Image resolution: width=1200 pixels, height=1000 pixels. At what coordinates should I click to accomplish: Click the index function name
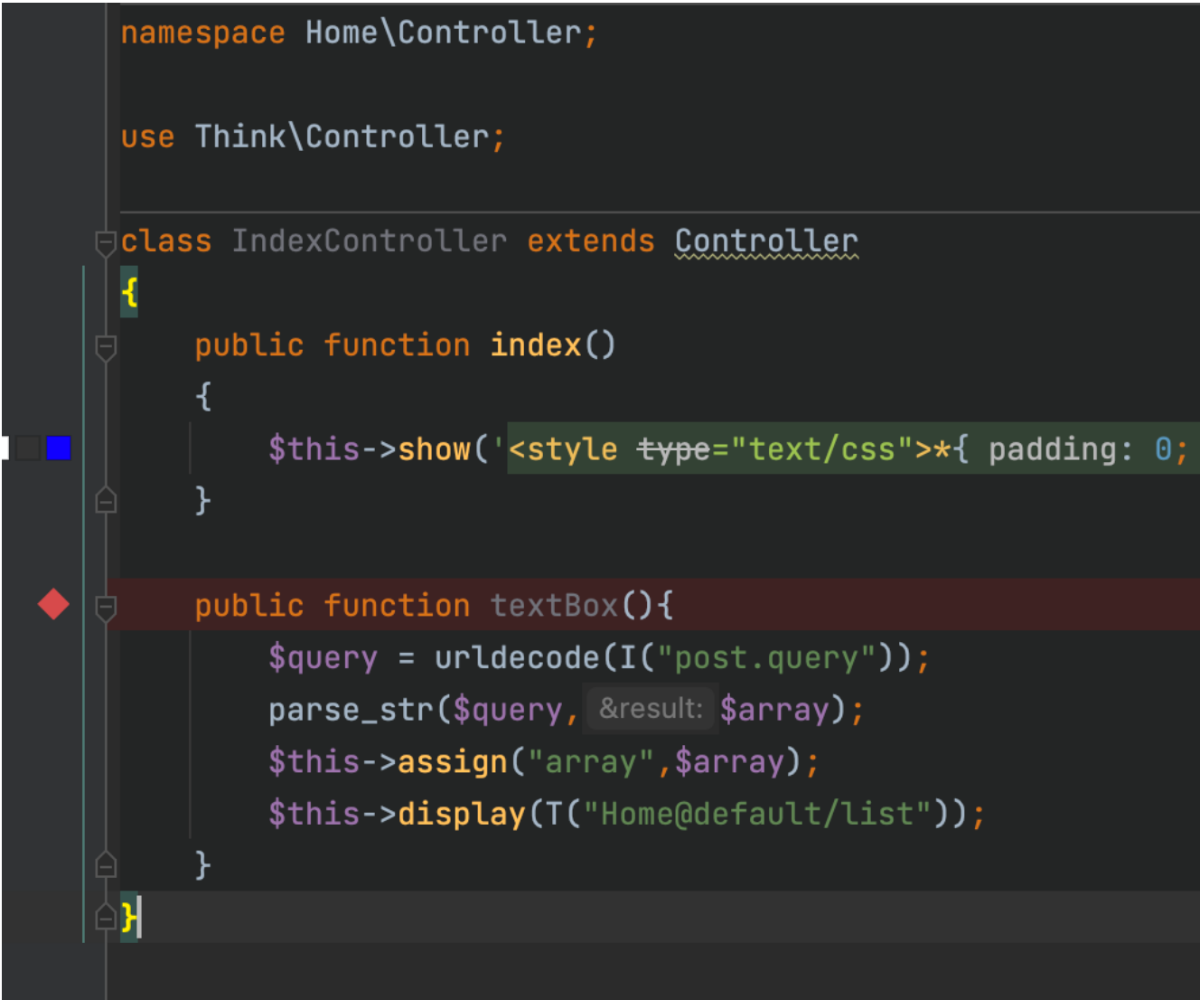coord(536,346)
